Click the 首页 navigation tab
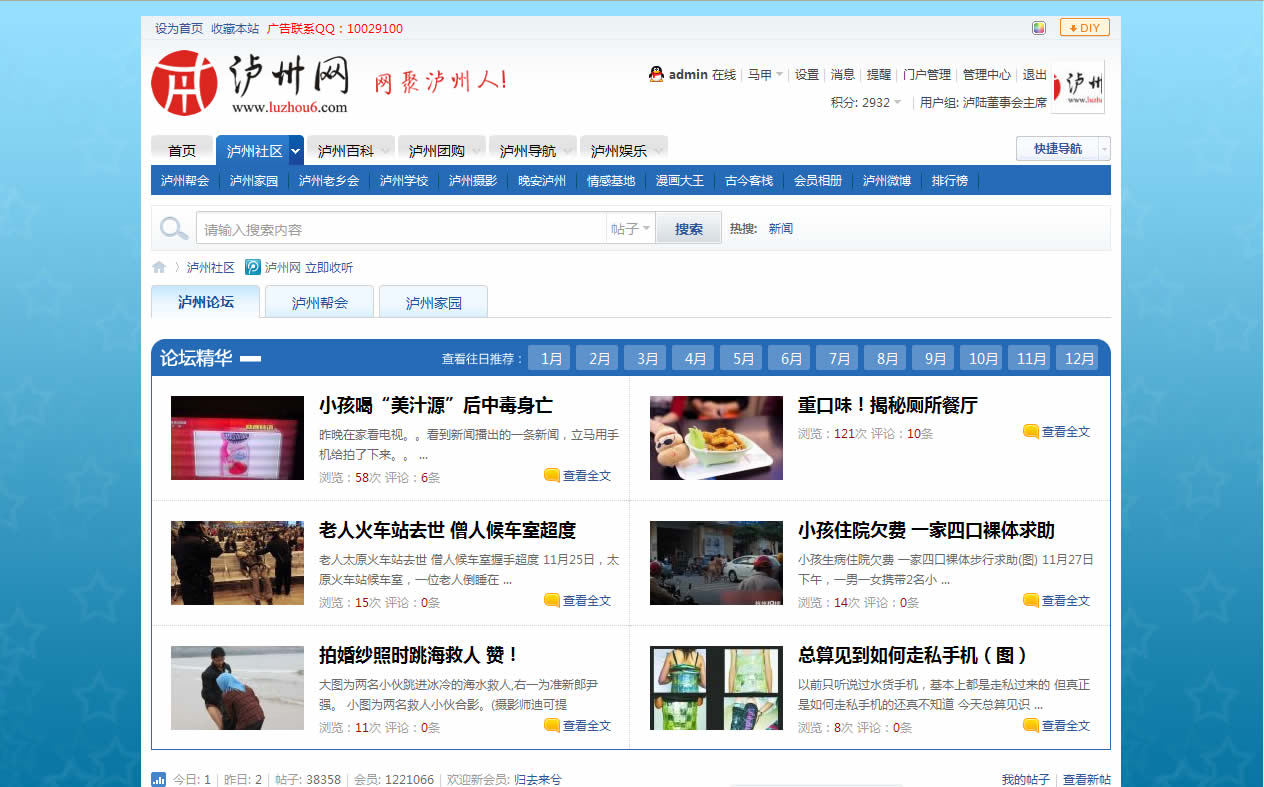 [182, 151]
